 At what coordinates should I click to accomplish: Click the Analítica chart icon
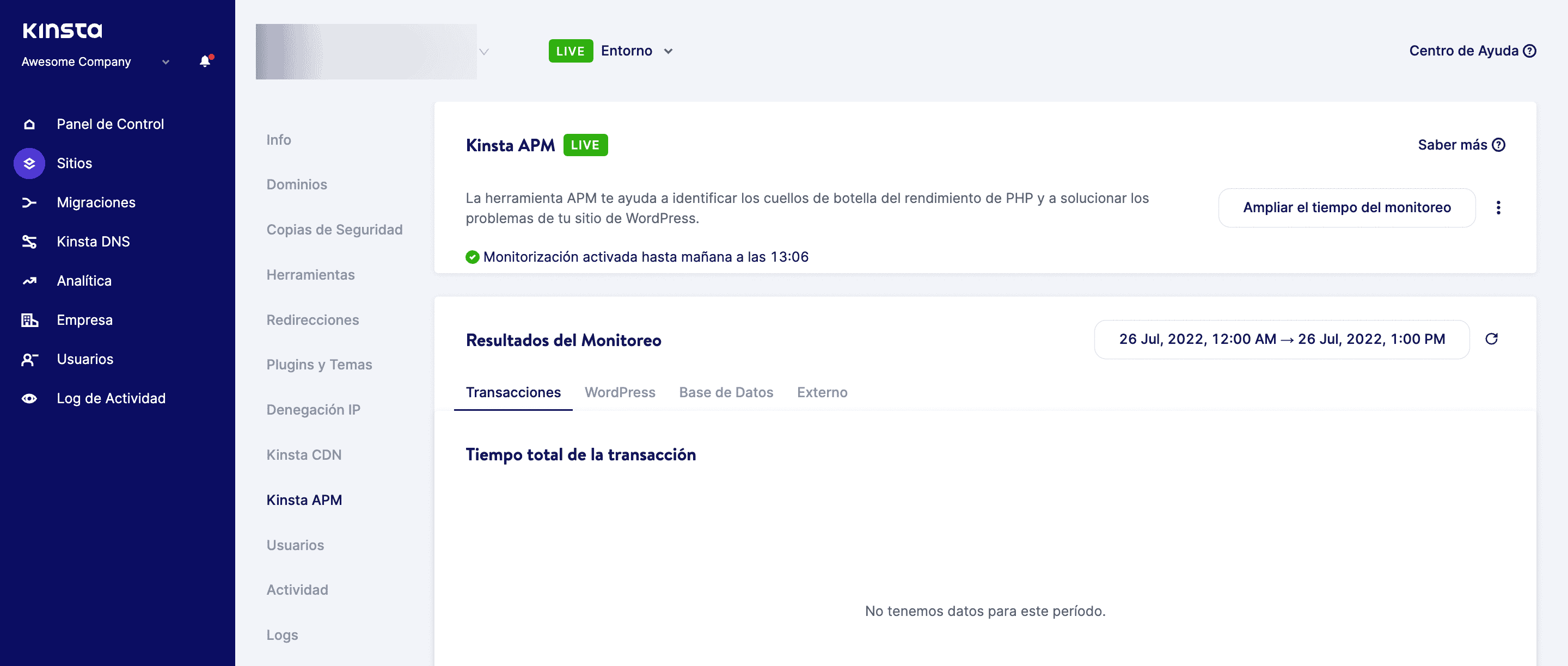(x=29, y=281)
